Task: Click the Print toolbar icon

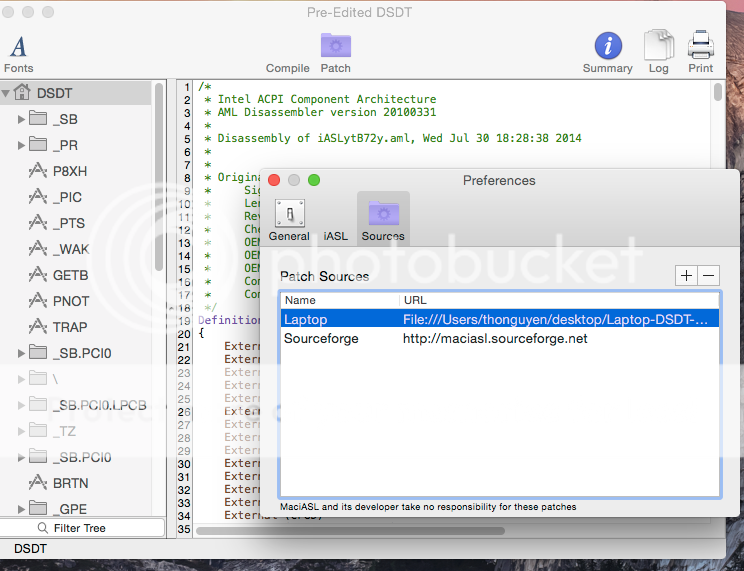Action: (701, 50)
